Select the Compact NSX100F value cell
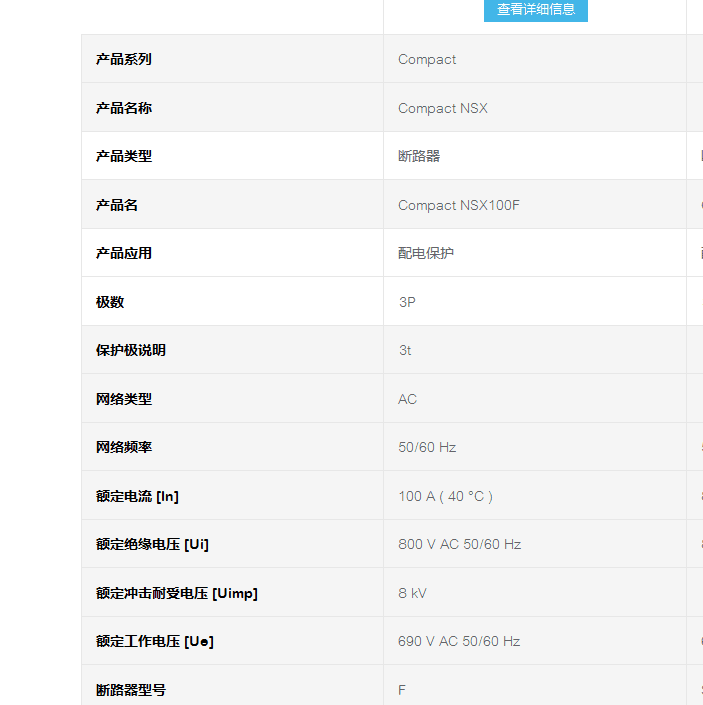Viewport: 703px width, 705px height. click(459, 205)
